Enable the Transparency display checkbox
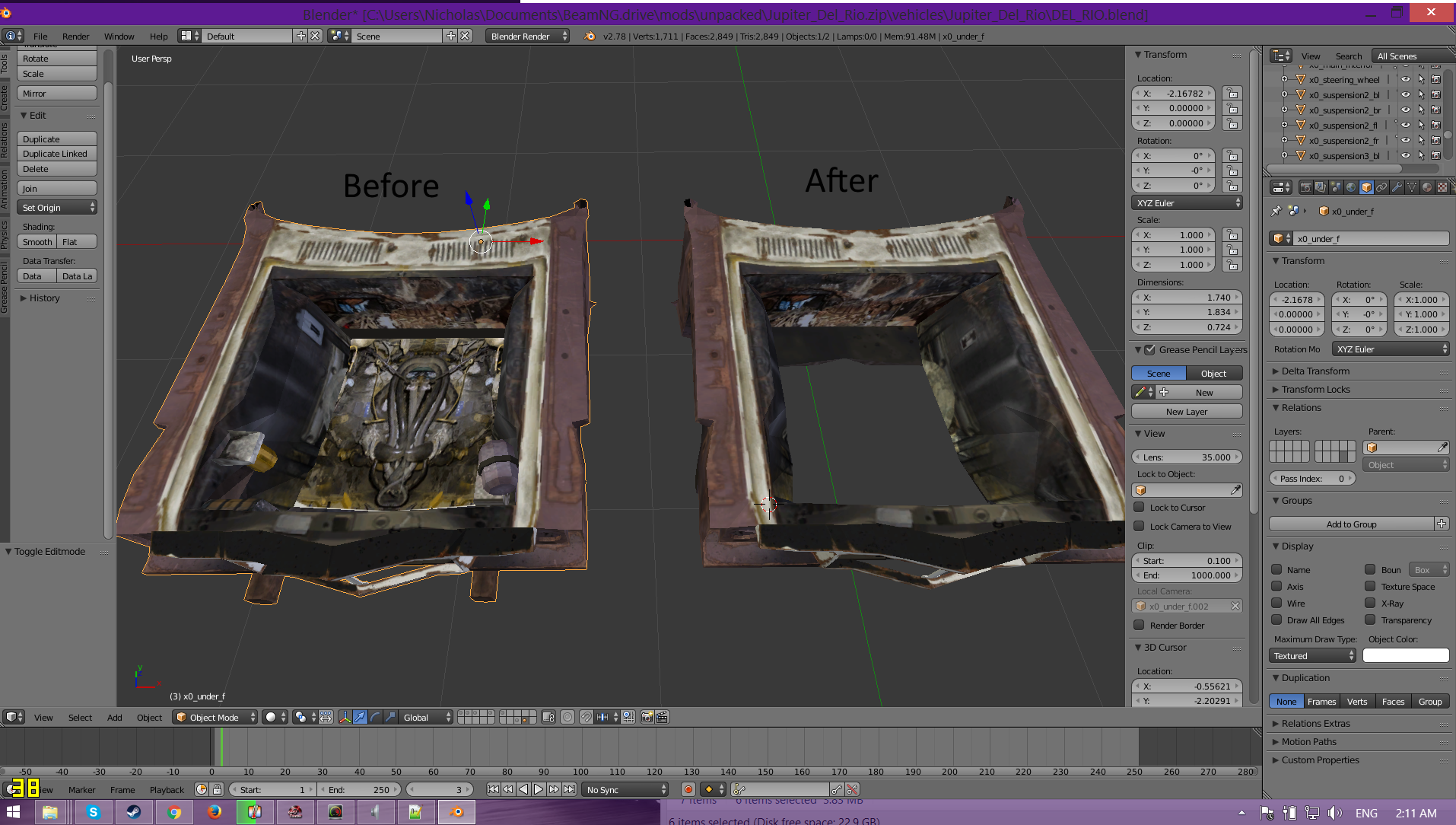1456x825 pixels. point(1370,620)
